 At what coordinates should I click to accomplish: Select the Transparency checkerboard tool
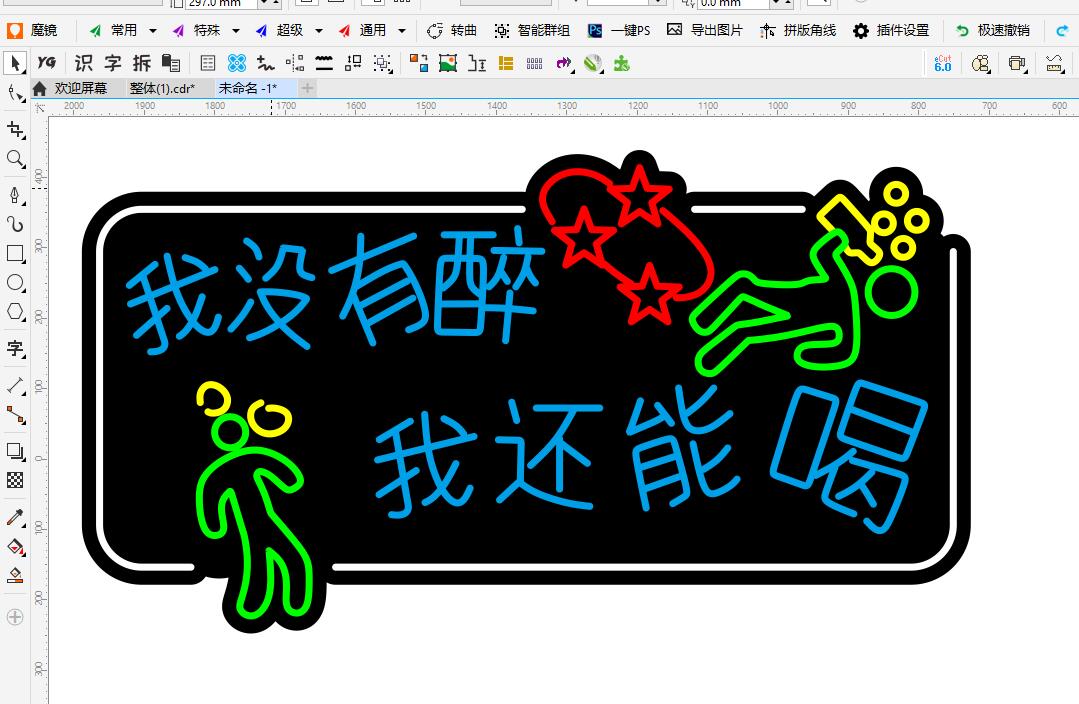pyautogui.click(x=14, y=480)
